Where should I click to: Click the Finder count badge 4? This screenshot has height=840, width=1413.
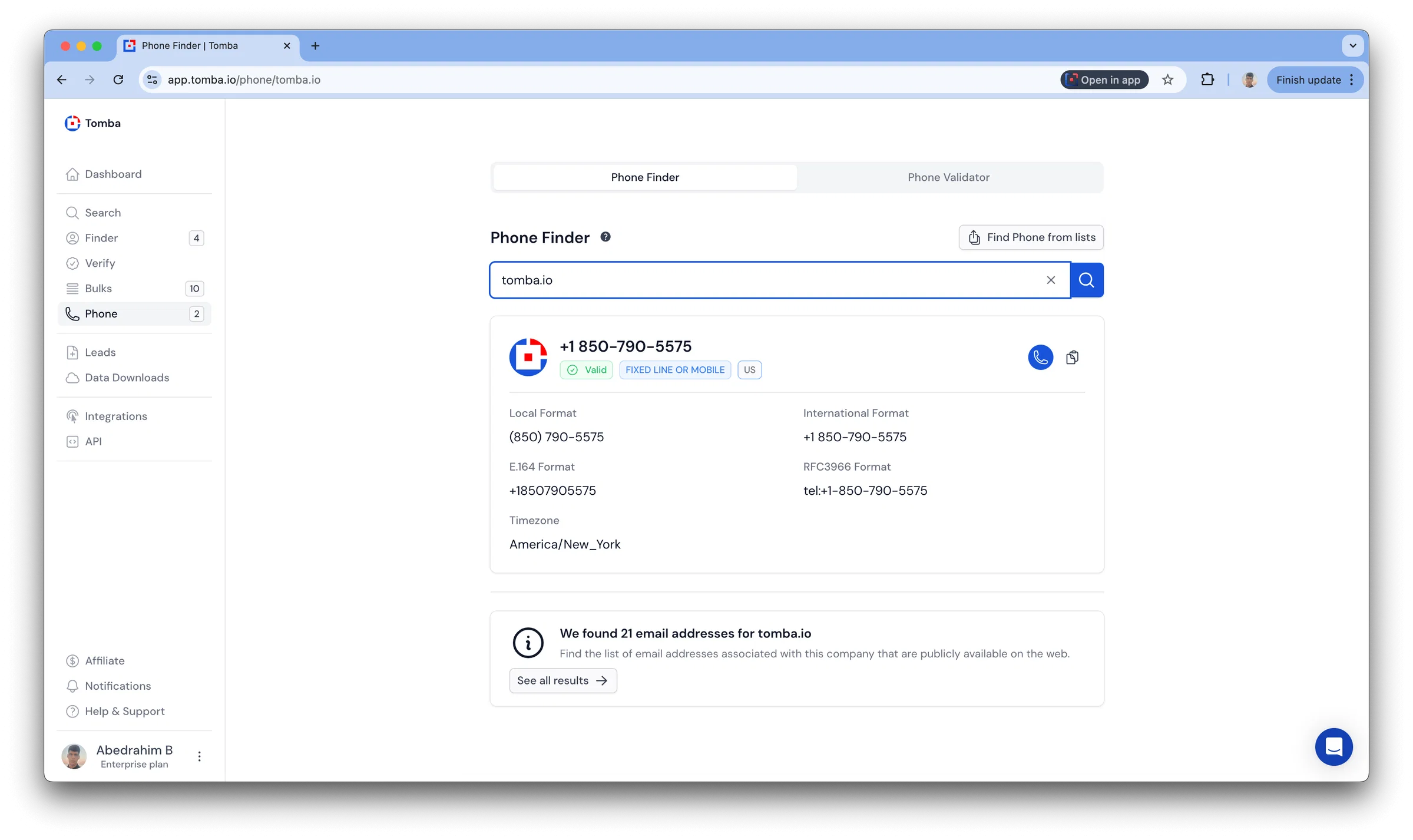(196, 238)
